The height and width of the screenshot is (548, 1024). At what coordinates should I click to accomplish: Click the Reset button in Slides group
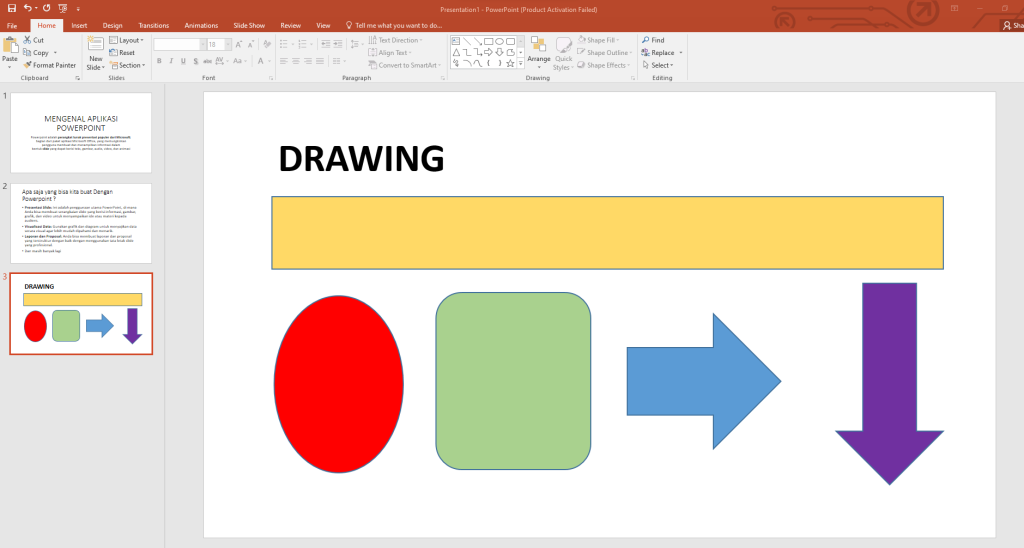pos(123,53)
